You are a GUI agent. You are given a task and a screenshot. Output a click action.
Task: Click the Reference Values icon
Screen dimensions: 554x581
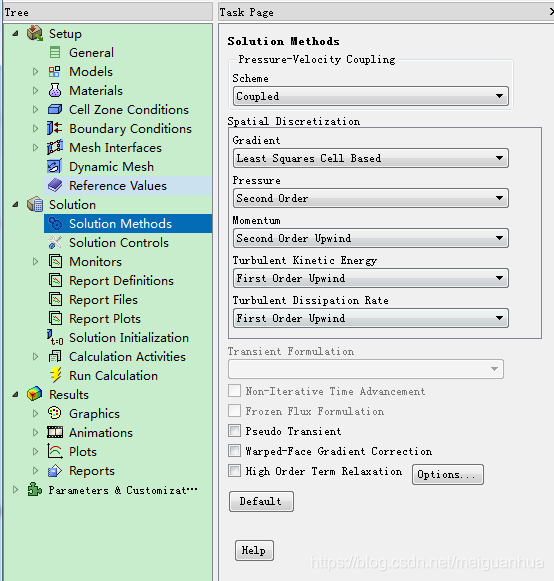[x=55, y=185]
